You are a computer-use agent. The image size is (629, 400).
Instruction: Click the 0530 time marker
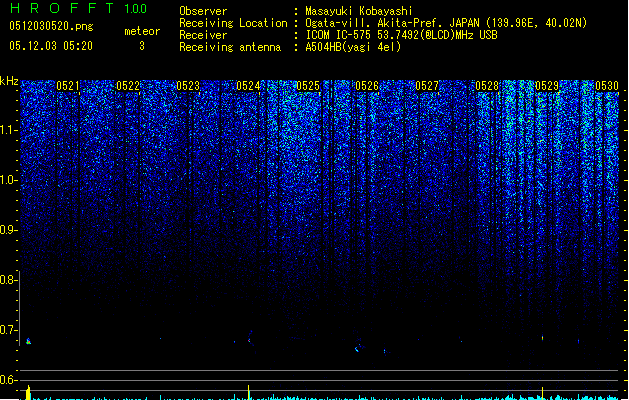tap(607, 86)
